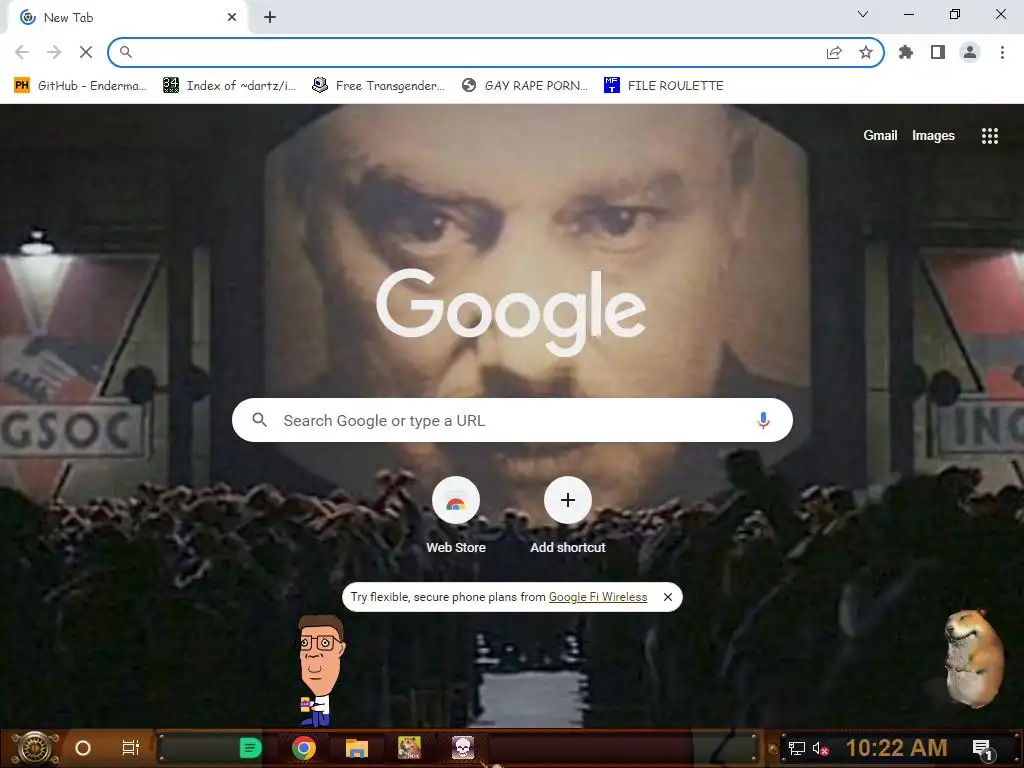
Task: Open the Index of ~dartz bookmark
Action: coord(230,86)
